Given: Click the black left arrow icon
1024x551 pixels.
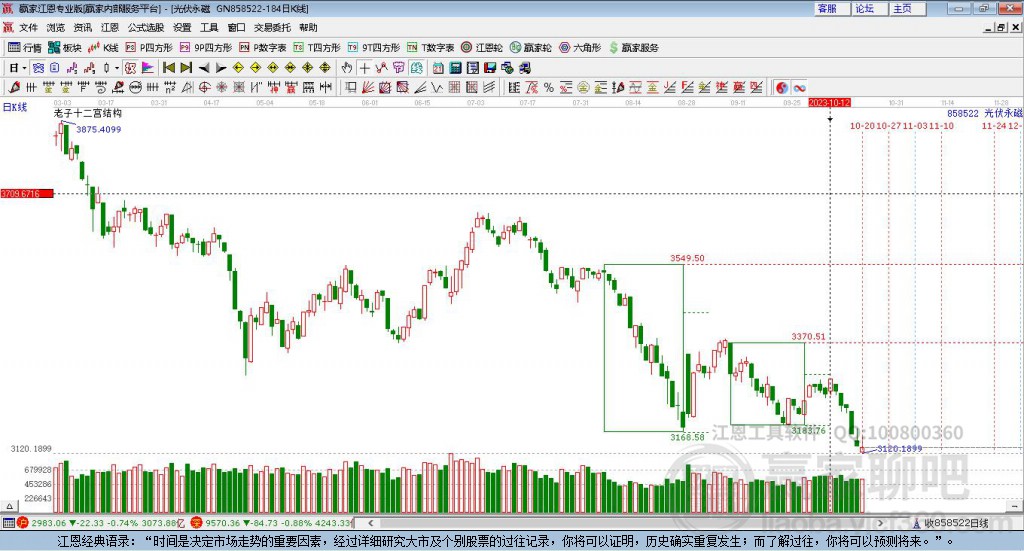Looking at the screenshot, I should [204, 68].
